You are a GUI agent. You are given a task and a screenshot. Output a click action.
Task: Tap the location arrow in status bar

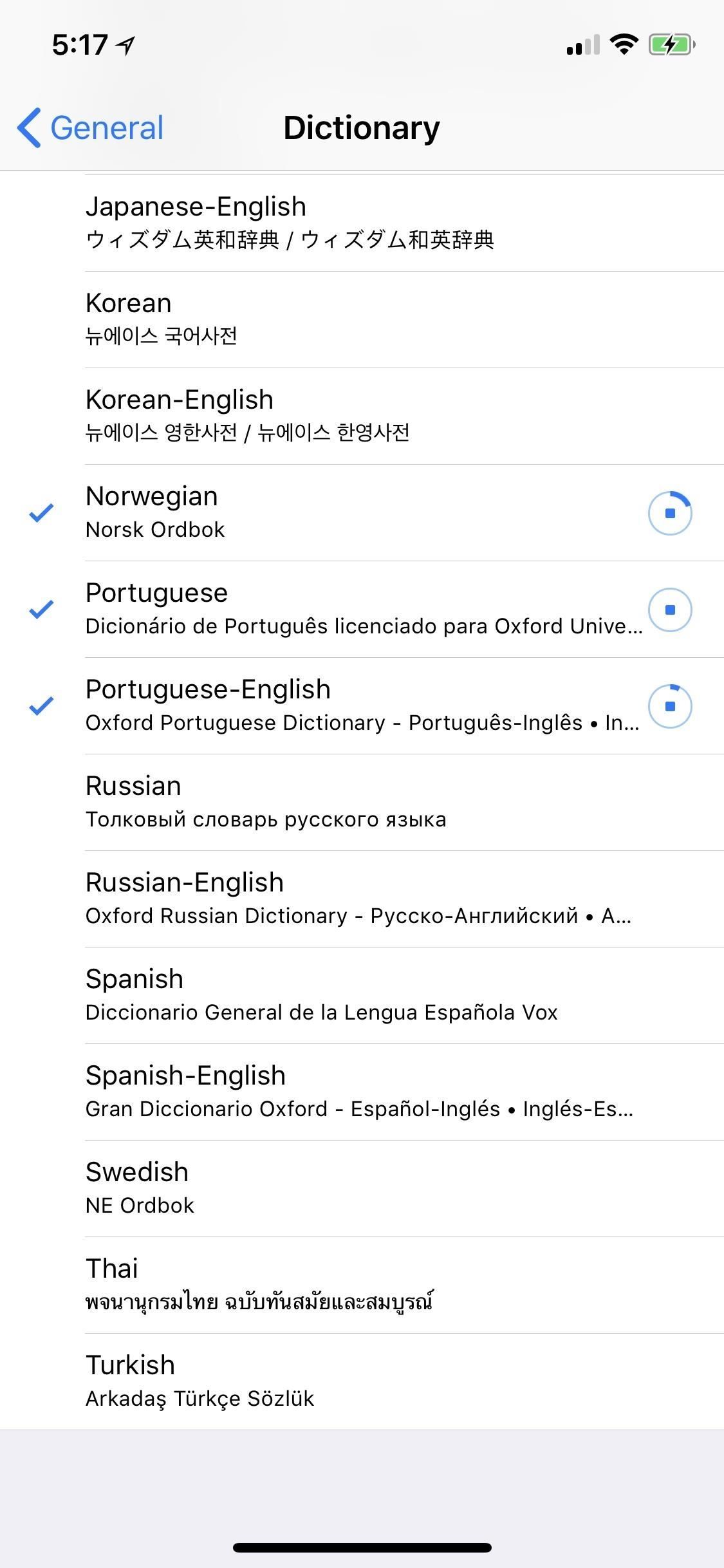tap(126, 44)
